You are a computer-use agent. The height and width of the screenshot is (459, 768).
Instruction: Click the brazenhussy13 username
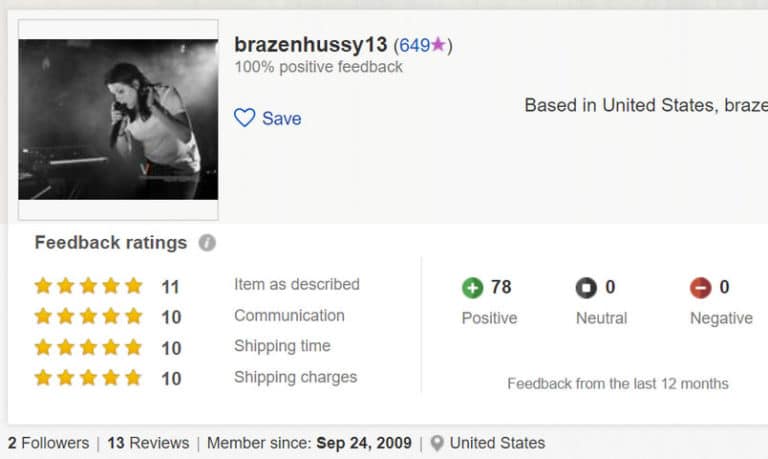pyautogui.click(x=310, y=45)
